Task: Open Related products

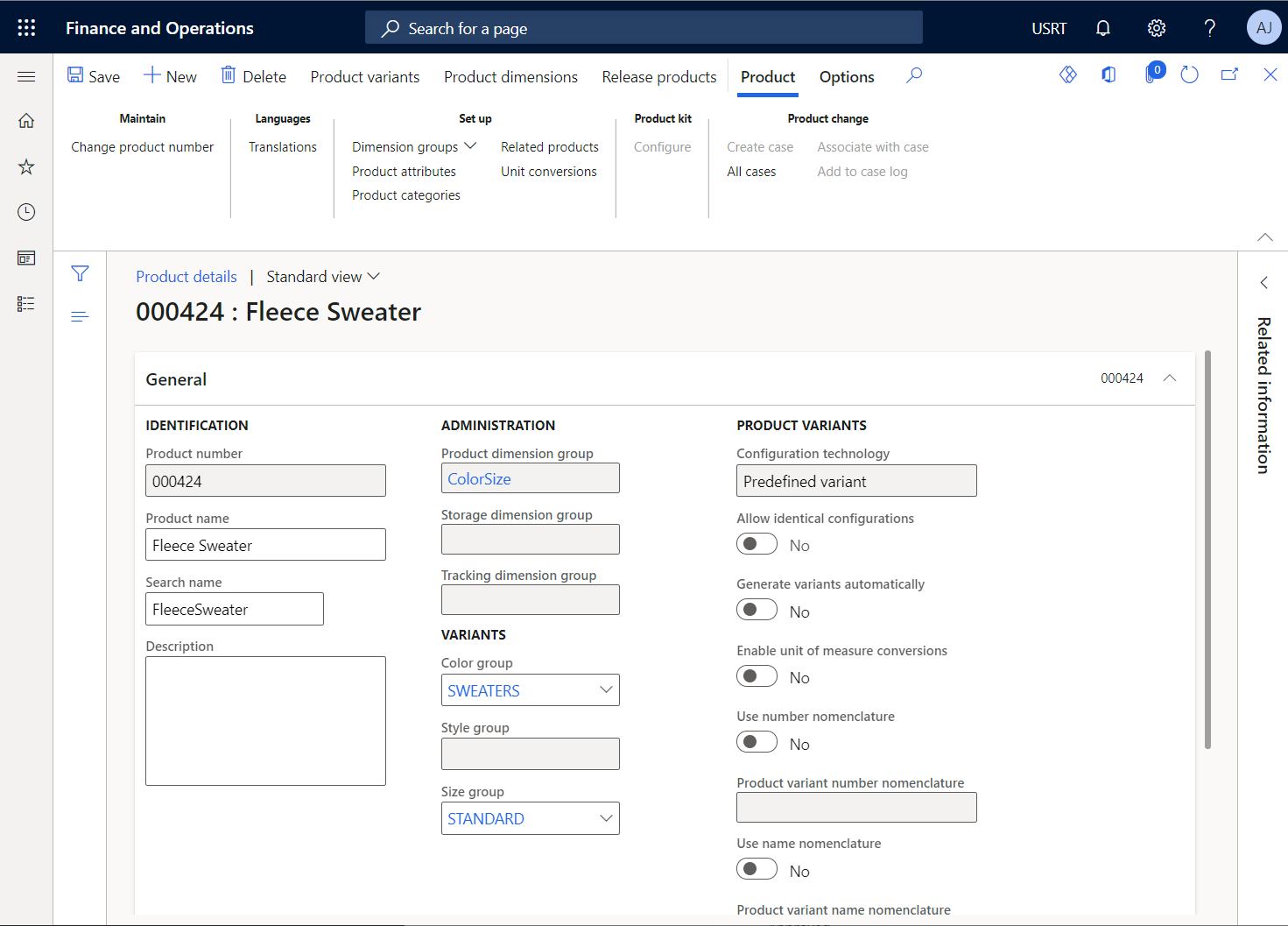Action: [x=550, y=147]
